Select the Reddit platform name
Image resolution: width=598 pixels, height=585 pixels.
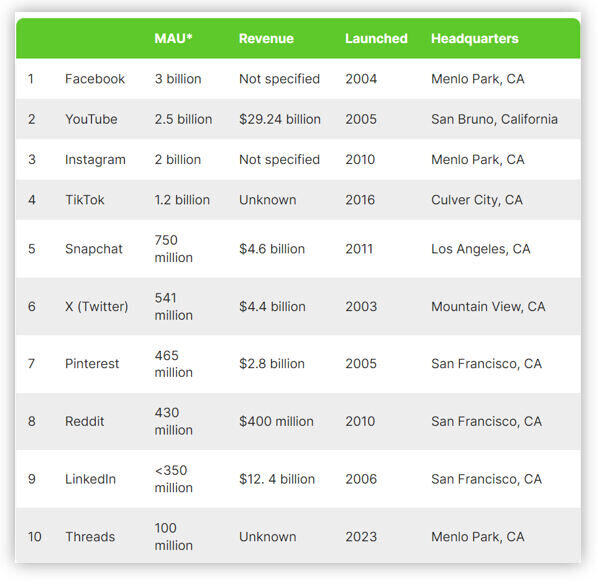[x=85, y=421]
